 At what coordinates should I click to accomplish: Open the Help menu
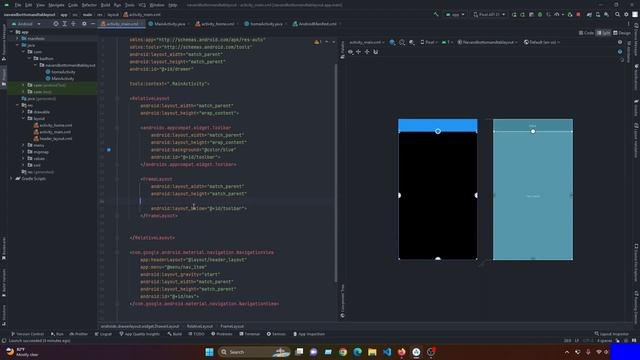pyautogui.click(x=173, y=5)
